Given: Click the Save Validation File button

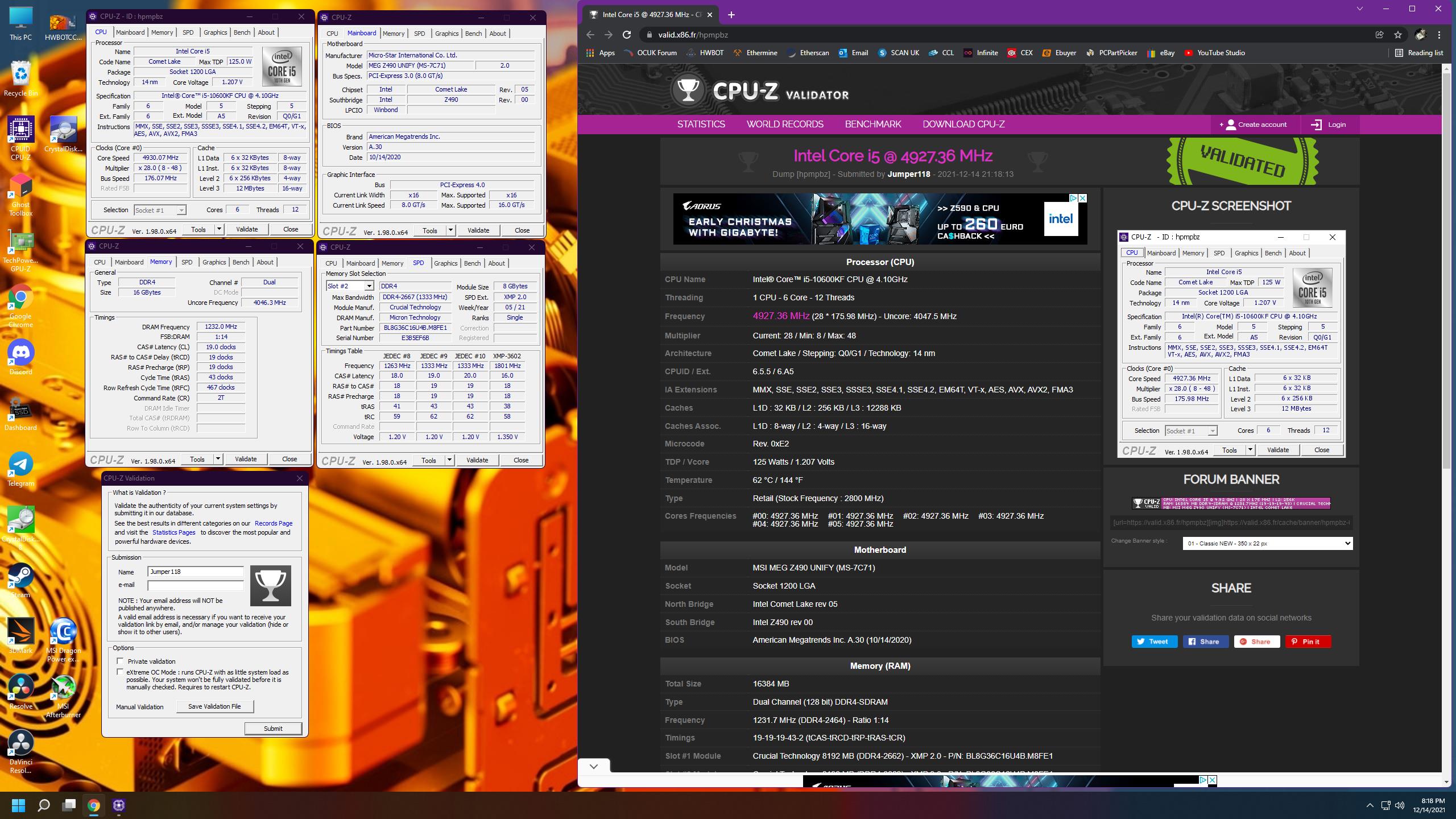Looking at the screenshot, I should 214,706.
